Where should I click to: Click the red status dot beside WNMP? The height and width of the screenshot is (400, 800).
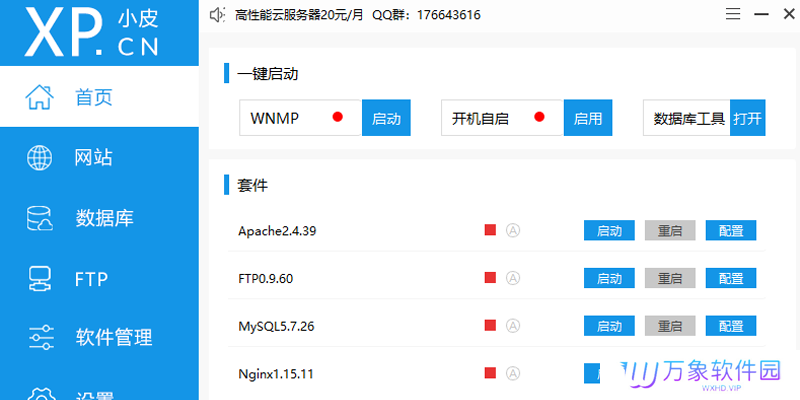tap(337, 117)
